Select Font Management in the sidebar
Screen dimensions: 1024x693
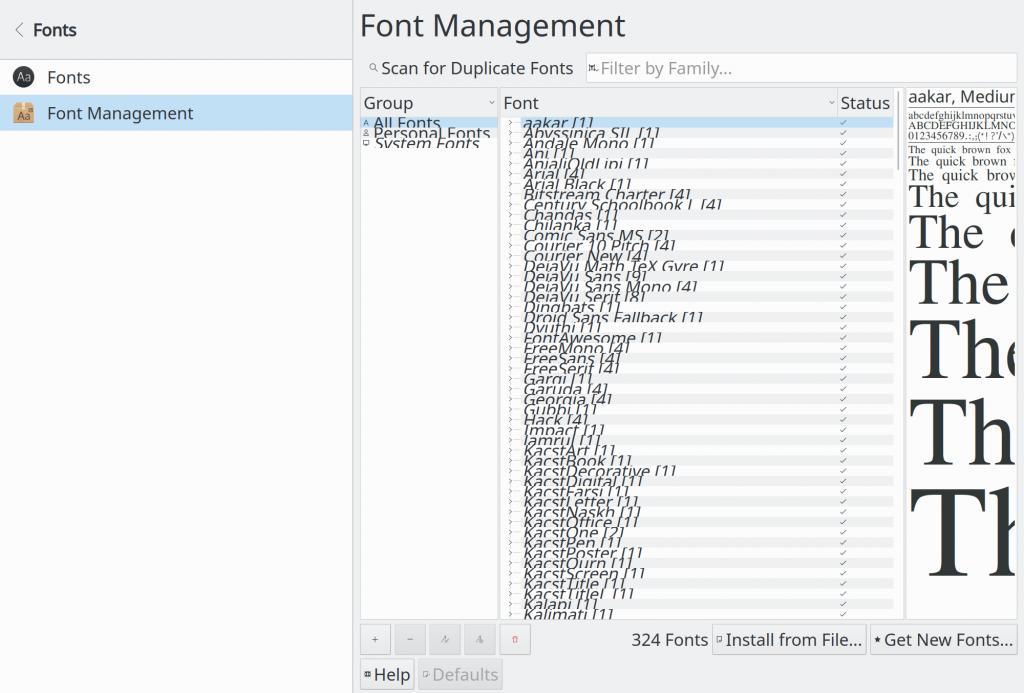[x=120, y=113]
